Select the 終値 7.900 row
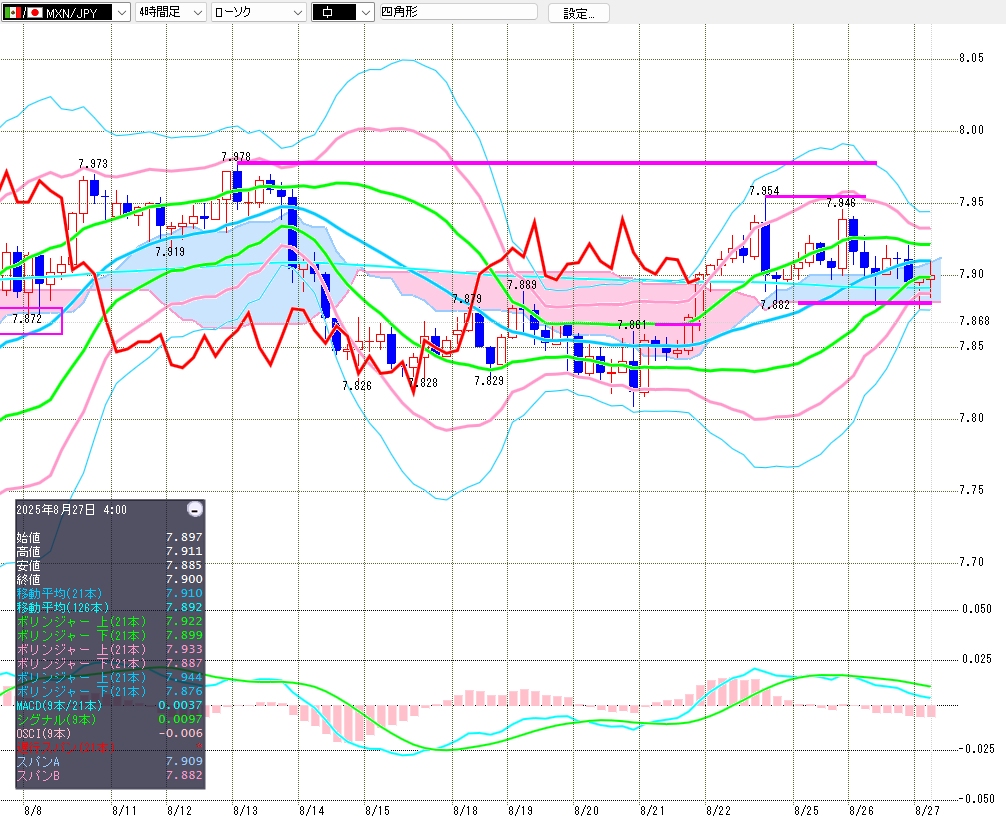The height and width of the screenshot is (820, 1006). point(109,579)
